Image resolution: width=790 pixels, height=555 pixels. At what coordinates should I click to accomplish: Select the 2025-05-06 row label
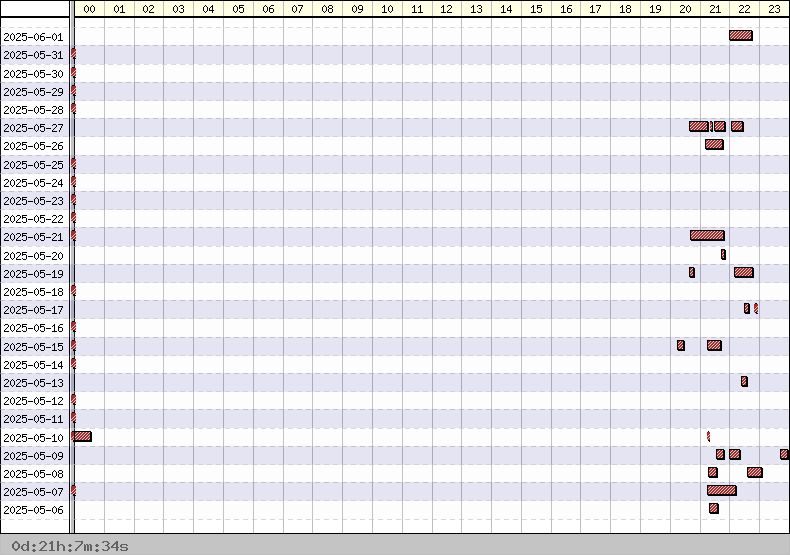33,511
